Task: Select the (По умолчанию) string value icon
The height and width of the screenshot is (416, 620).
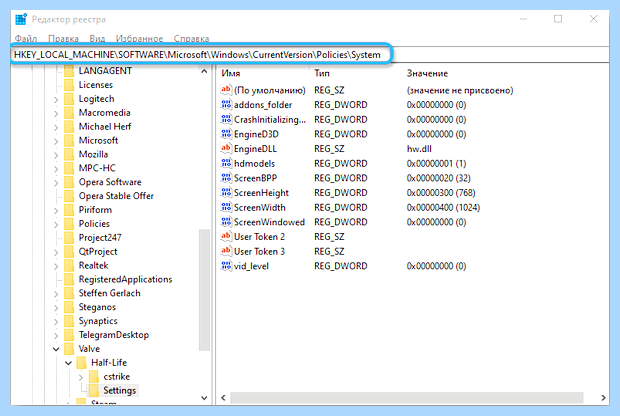Action: coord(226,90)
